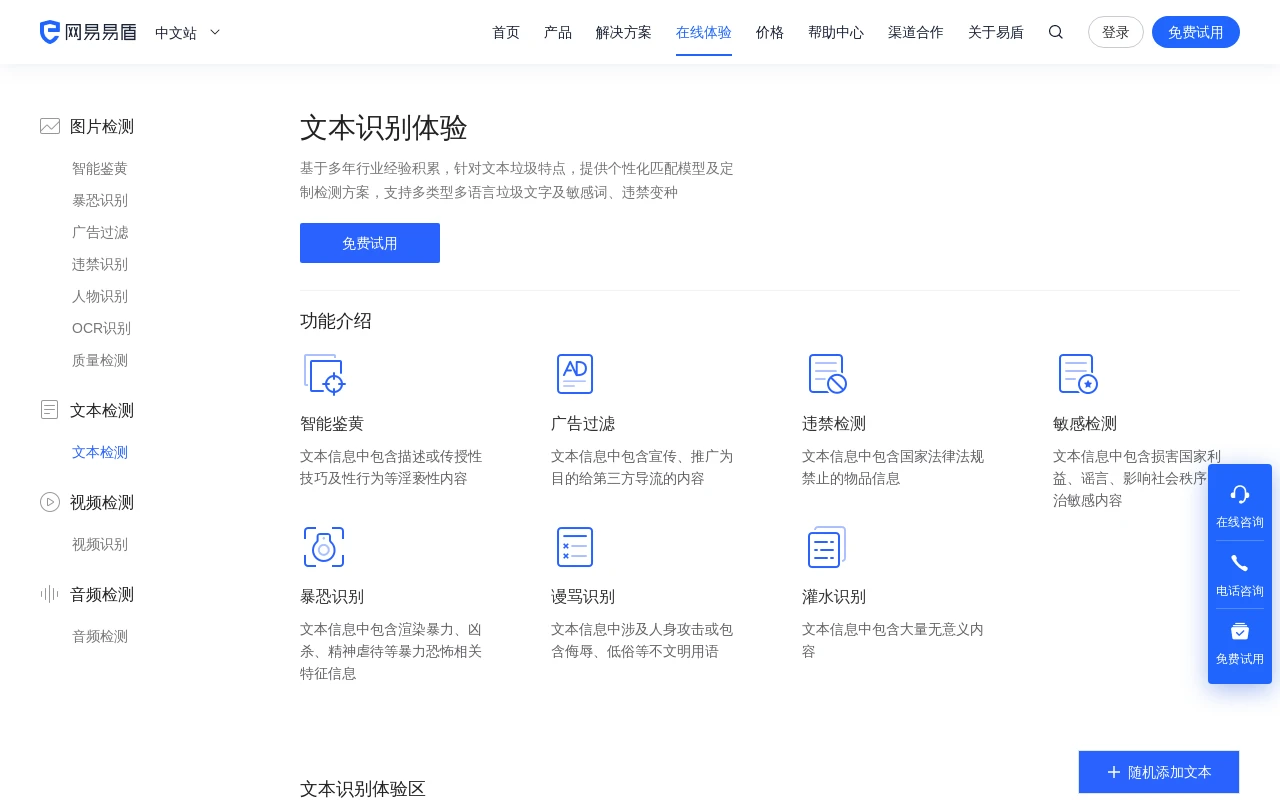This screenshot has width=1280, height=800.
Task: Click the 网易易盾 logo
Action: pos(88,32)
